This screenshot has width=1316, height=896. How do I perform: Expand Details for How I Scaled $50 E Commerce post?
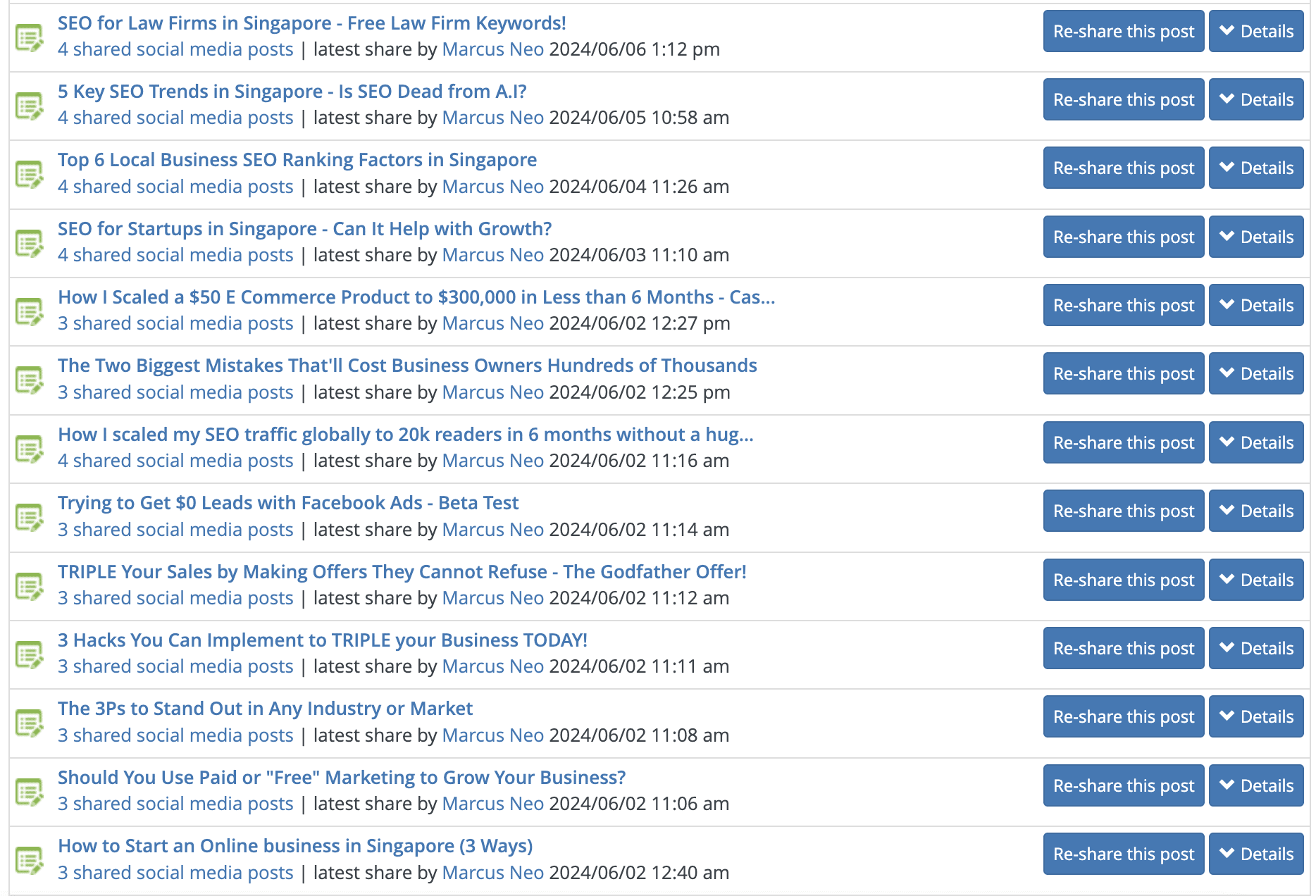[1255, 306]
